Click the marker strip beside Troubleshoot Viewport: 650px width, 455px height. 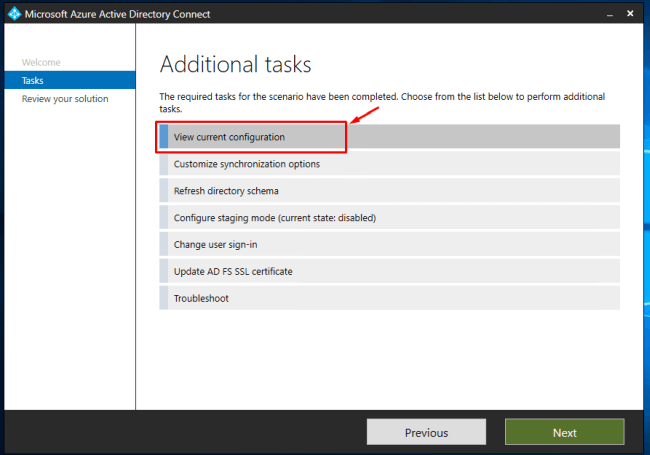coord(164,298)
